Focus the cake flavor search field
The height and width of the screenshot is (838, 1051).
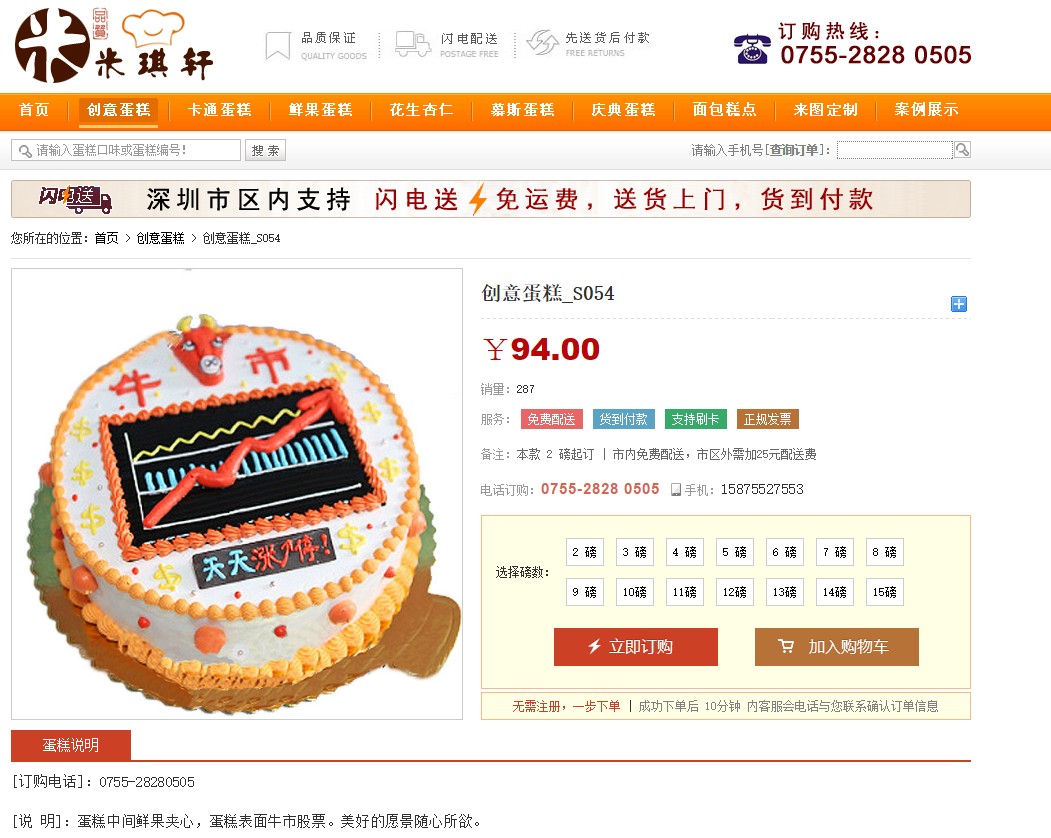(126, 150)
